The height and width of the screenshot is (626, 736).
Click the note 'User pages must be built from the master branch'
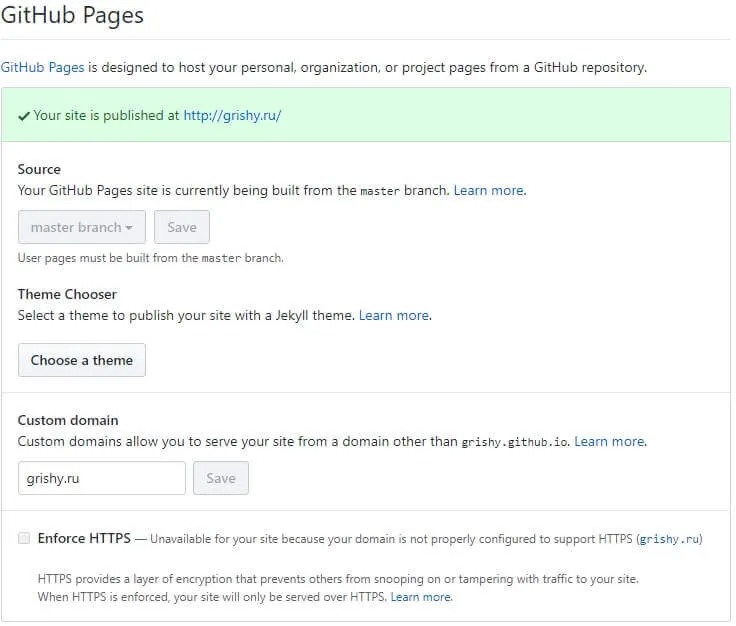[x=150, y=258]
